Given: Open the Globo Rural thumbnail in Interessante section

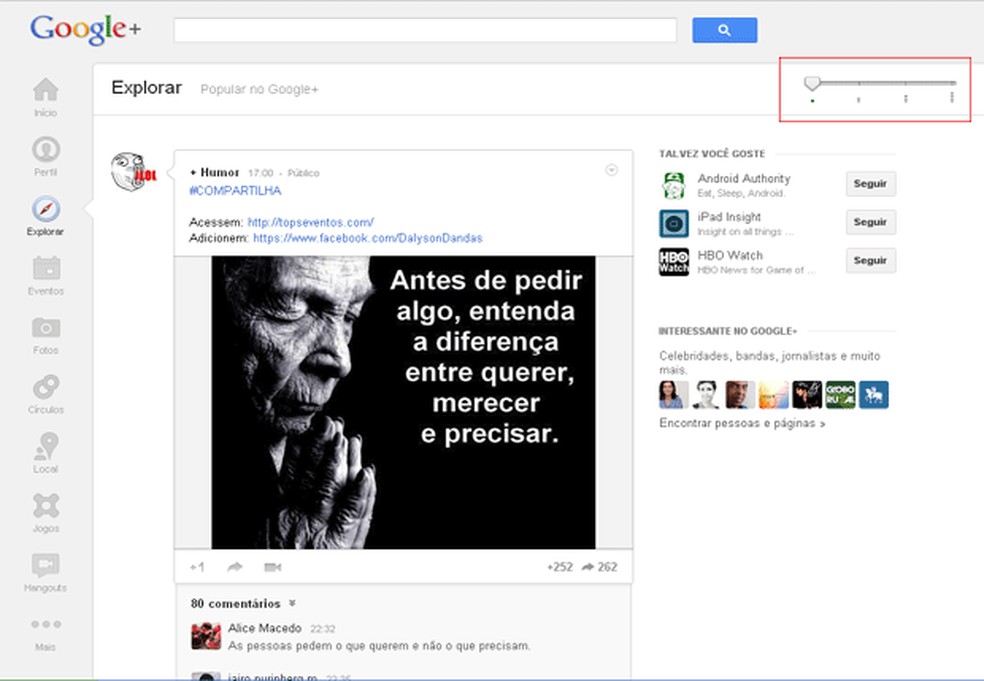Looking at the screenshot, I should pos(840,395).
